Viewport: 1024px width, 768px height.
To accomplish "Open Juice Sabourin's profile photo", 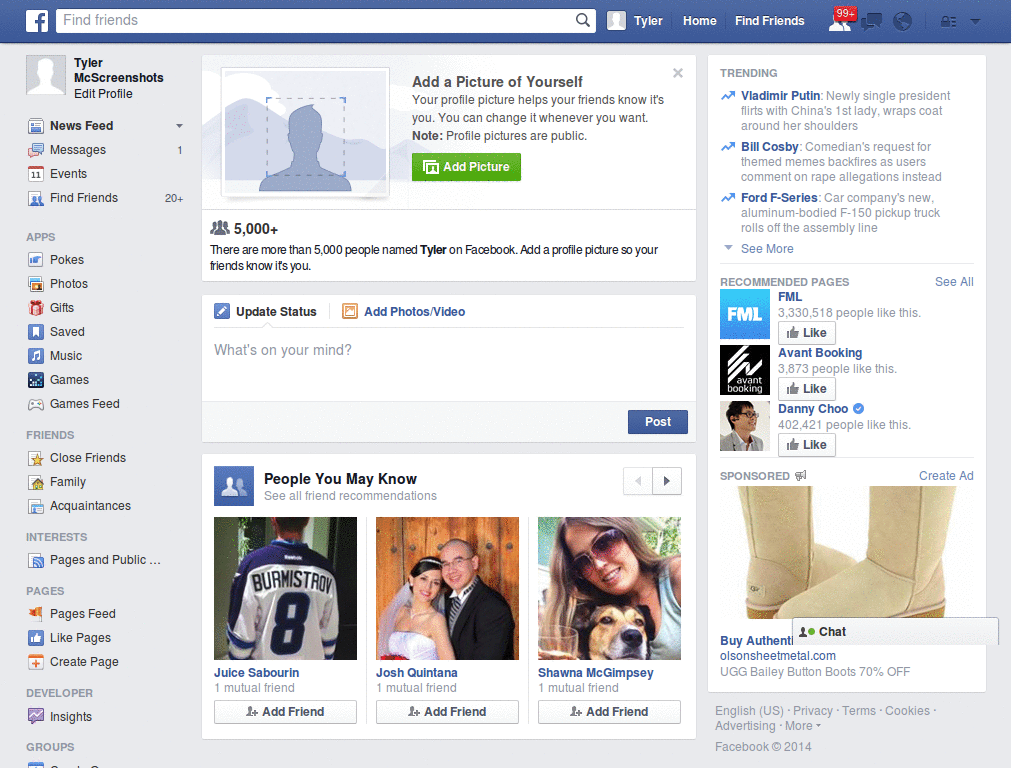I will [x=285, y=588].
